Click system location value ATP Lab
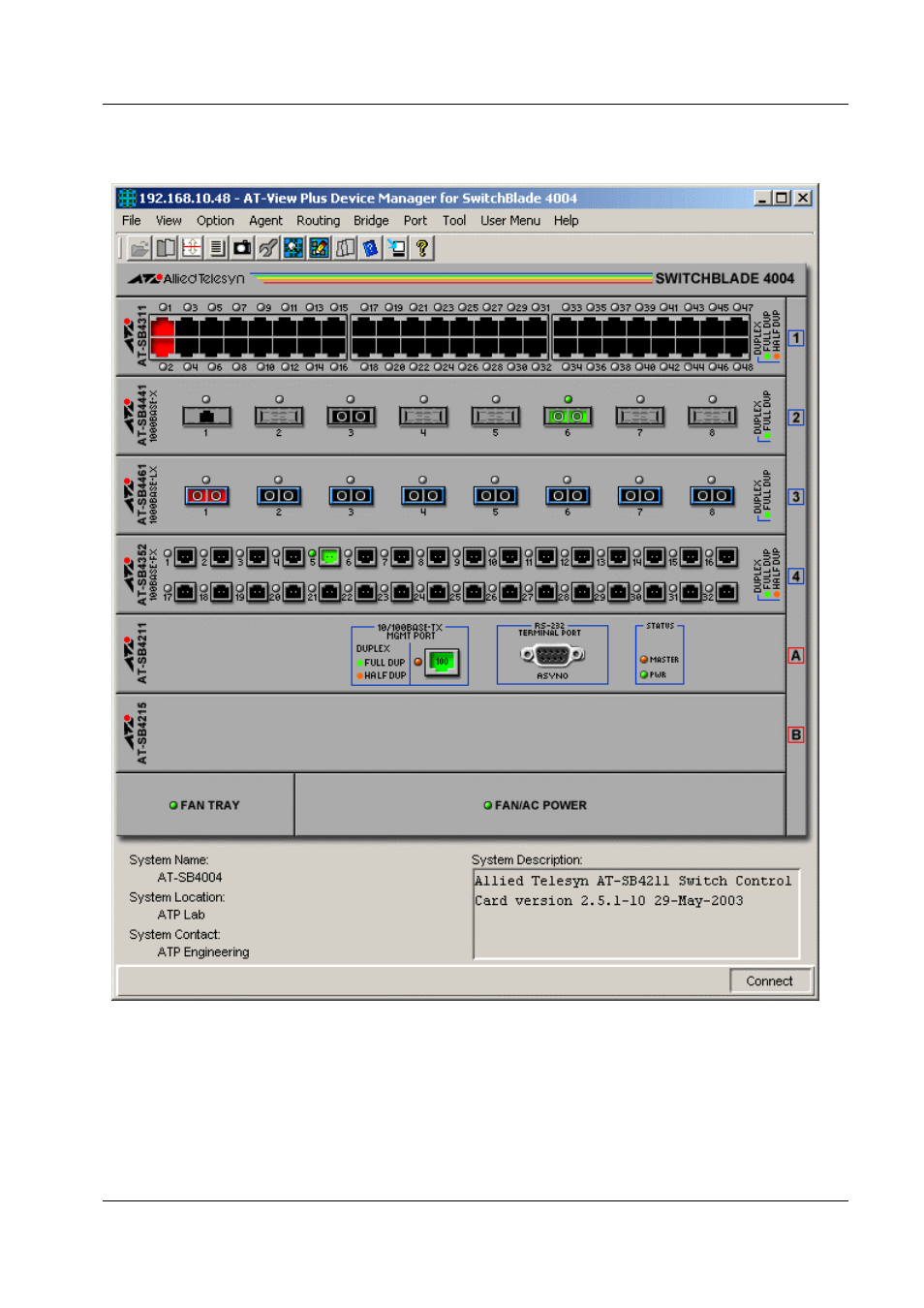Image resolution: width=924 pixels, height=1308 pixels. pos(181,915)
